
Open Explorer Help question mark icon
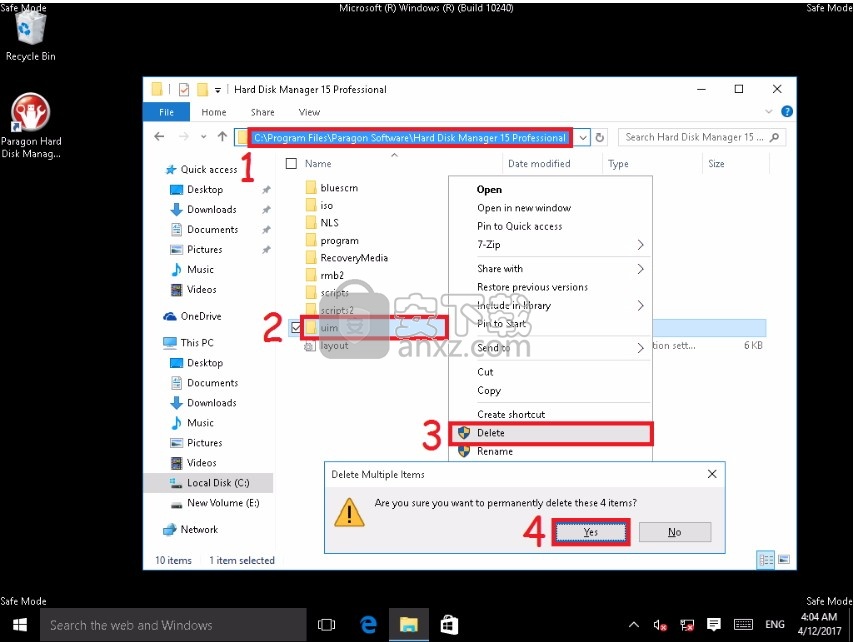tap(786, 112)
